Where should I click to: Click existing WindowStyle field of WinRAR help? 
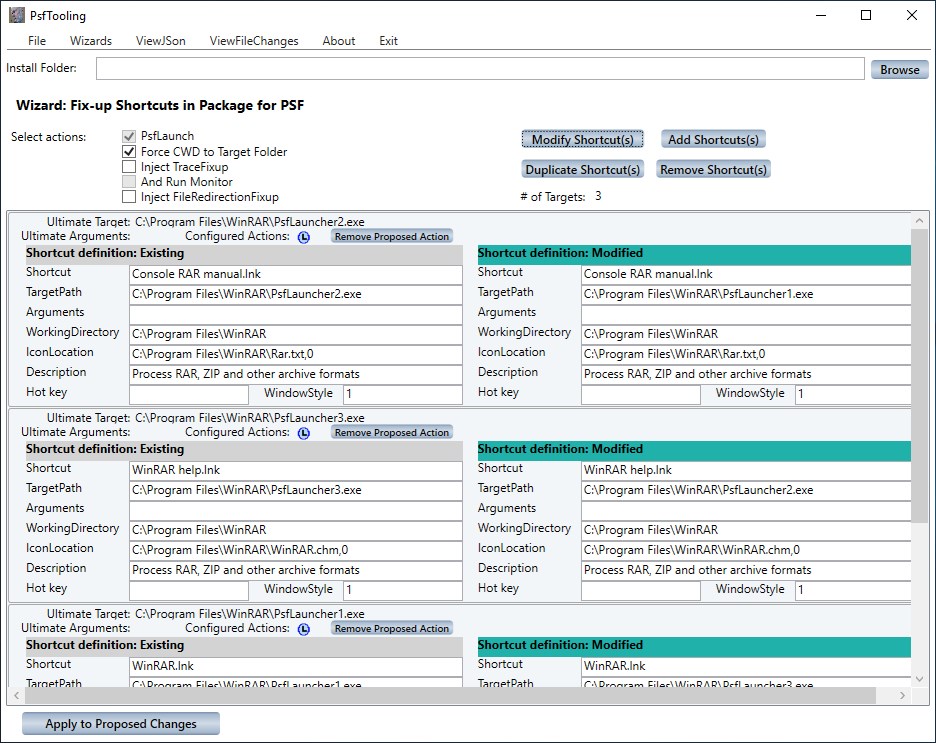[402, 590]
